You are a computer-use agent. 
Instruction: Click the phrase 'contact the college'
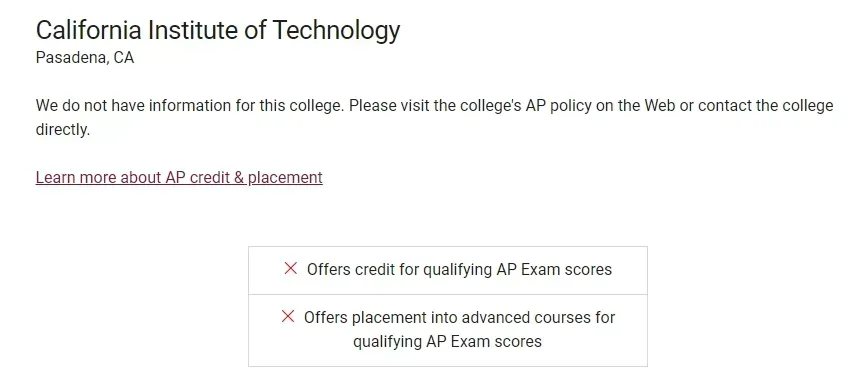[765, 105]
